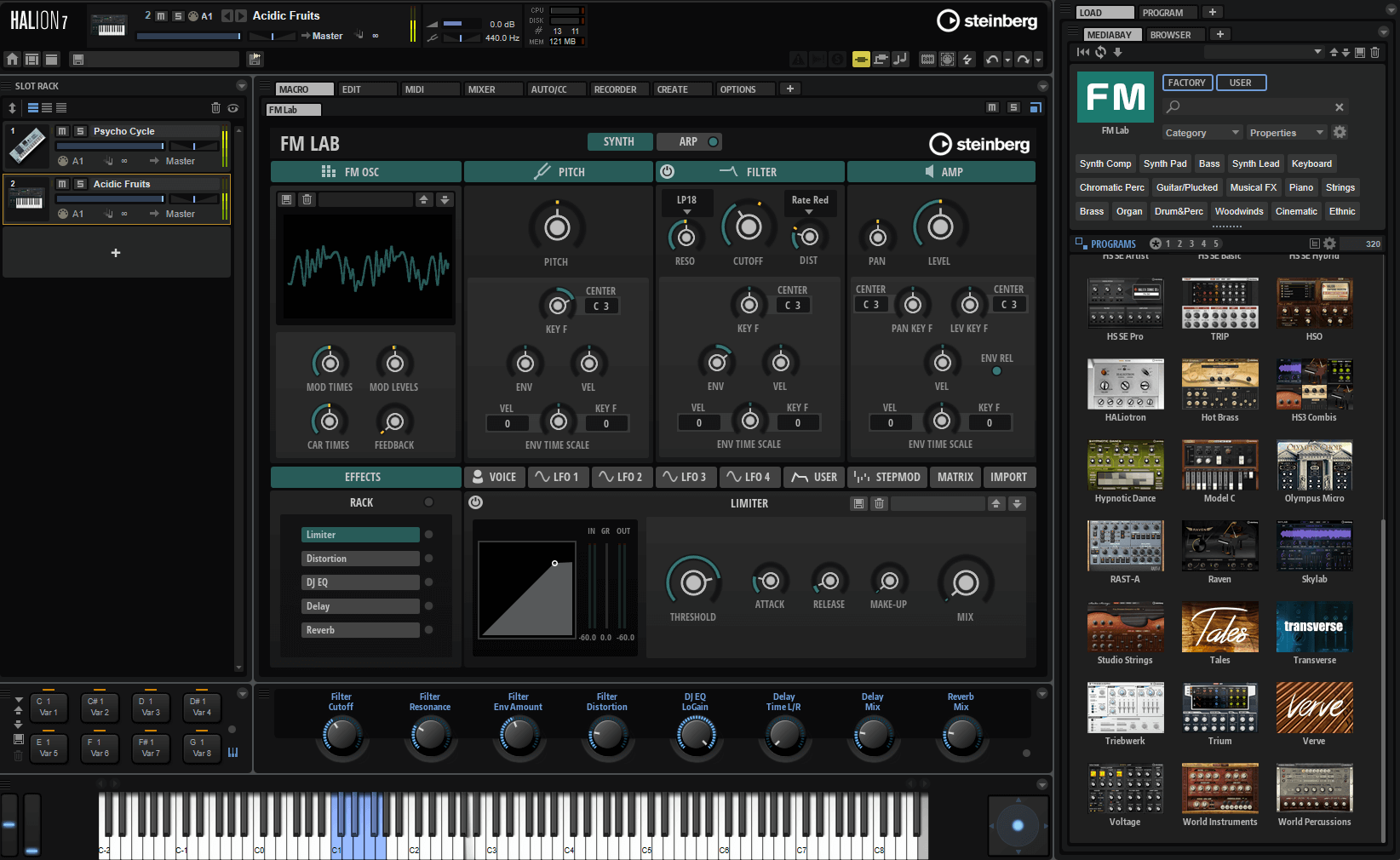
Task: Click the MIDI reset lightning icon
Action: tap(967, 60)
